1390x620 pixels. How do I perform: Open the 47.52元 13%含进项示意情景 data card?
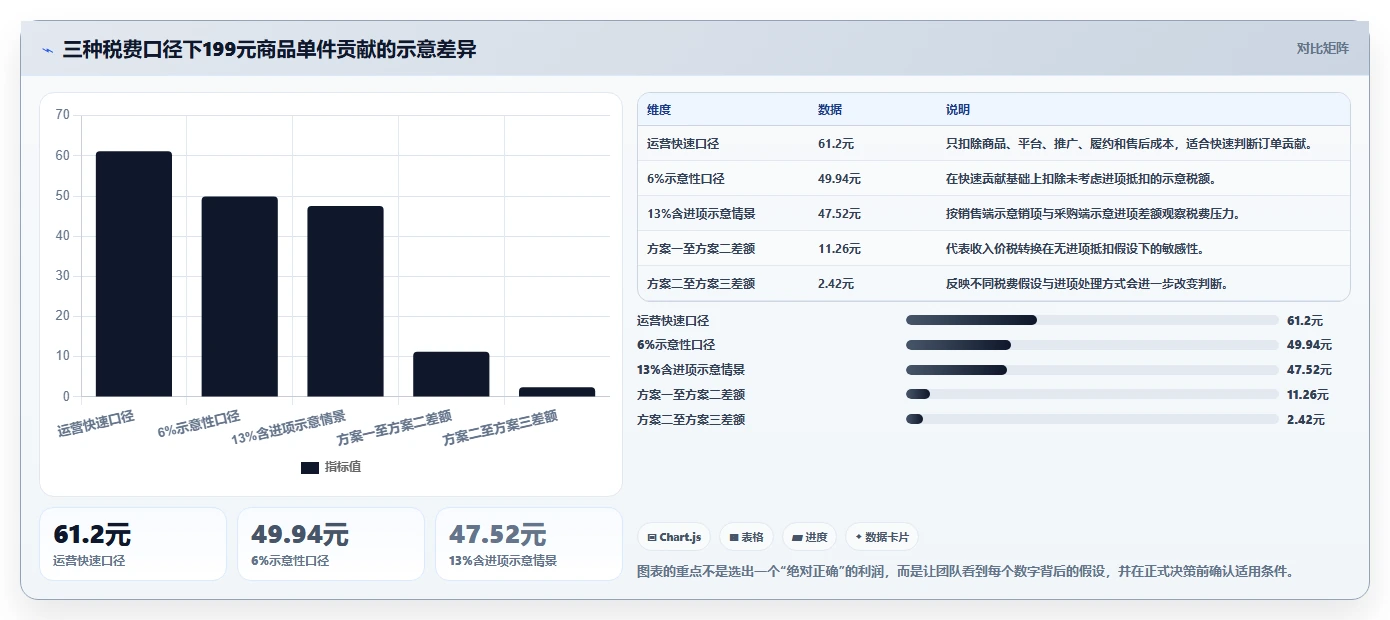tap(529, 544)
